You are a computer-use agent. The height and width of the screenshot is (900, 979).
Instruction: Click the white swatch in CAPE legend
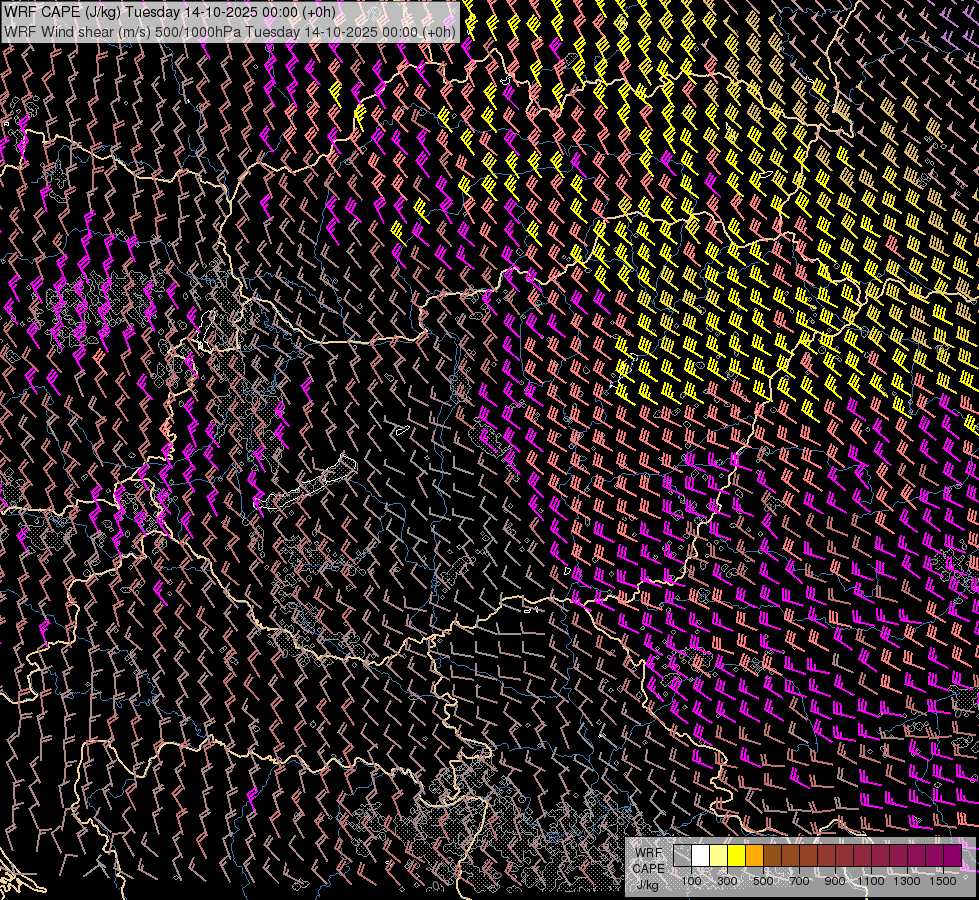point(700,856)
